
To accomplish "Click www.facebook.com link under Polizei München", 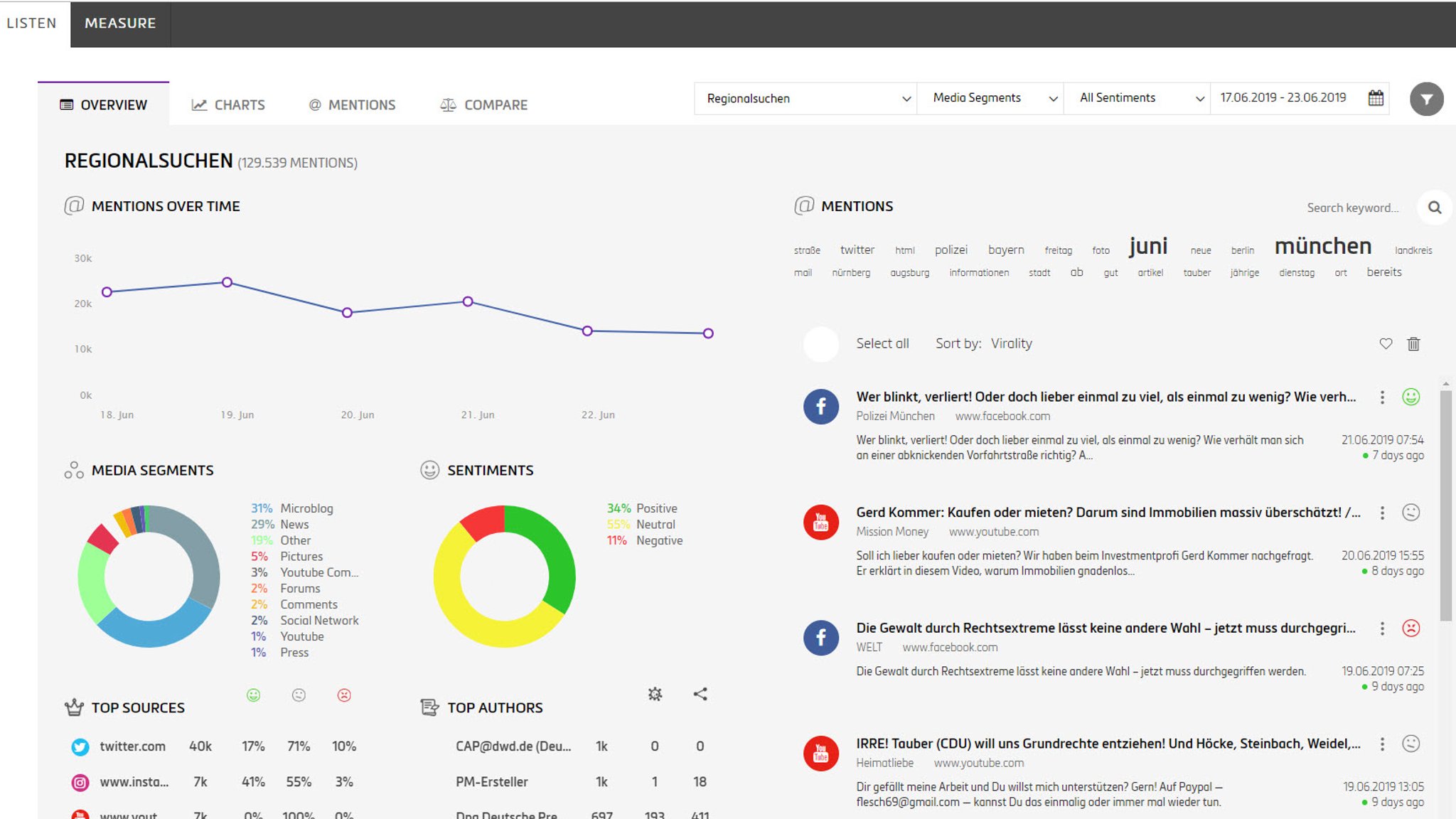I will pos(1002,416).
